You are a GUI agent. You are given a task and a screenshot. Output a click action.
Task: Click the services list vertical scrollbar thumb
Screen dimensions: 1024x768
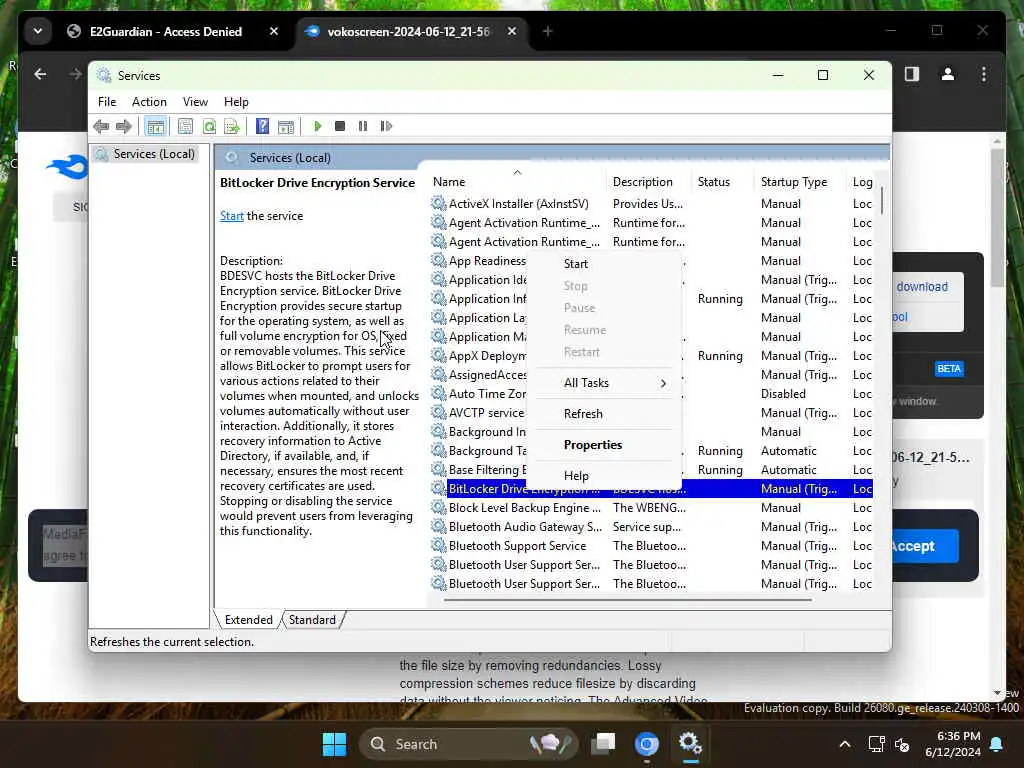[x=882, y=200]
